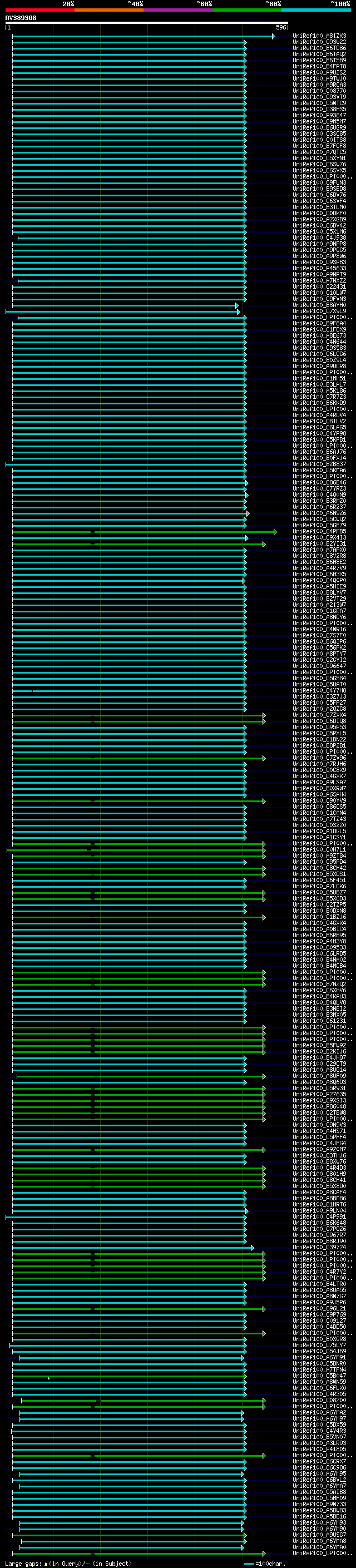The width and height of the screenshot is (356, 1568).
Task: Select hit label UniRef100_A8IZK3
Action: pyautogui.click(x=319, y=36)
